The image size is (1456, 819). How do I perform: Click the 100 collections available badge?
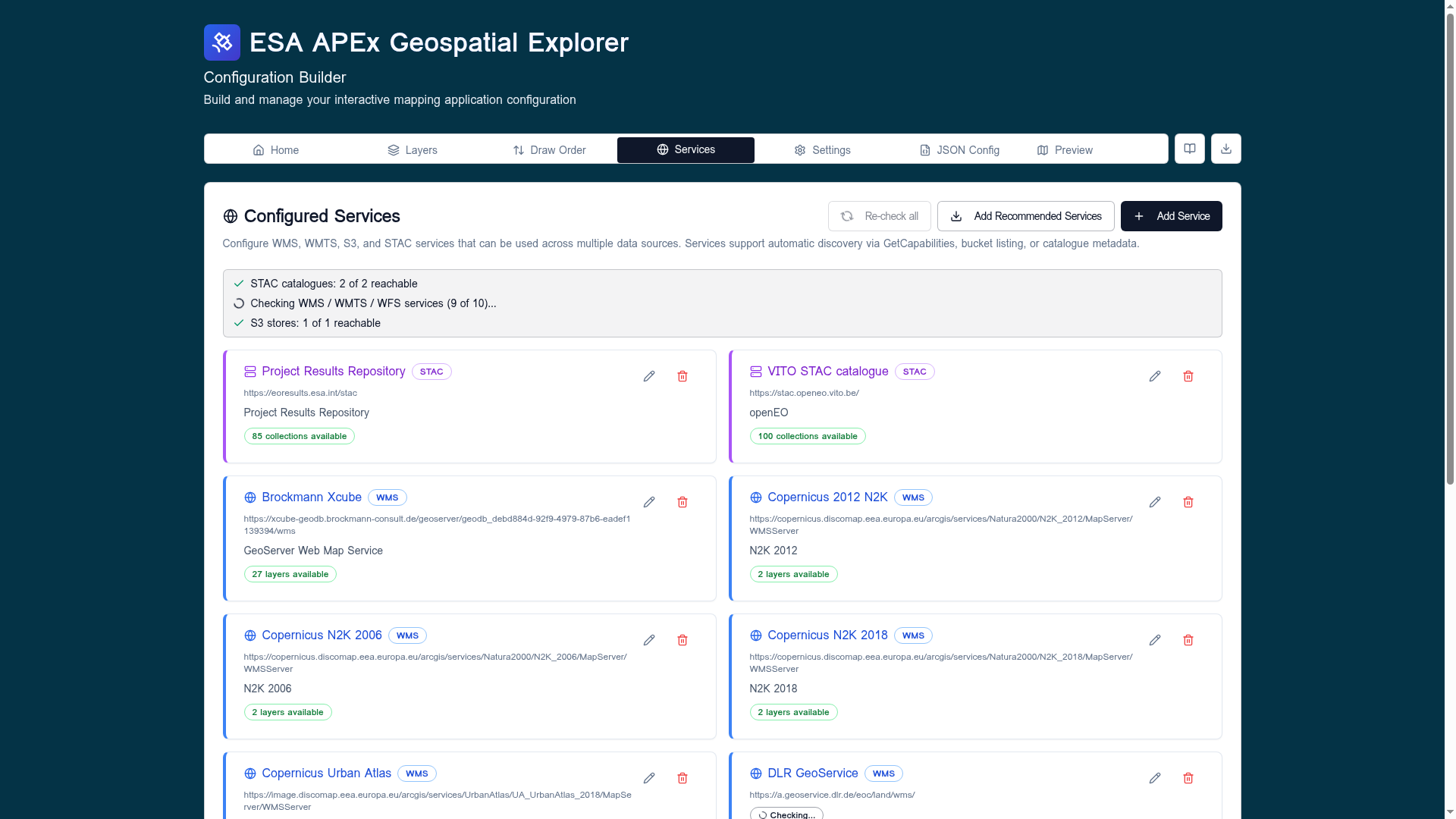coord(808,436)
